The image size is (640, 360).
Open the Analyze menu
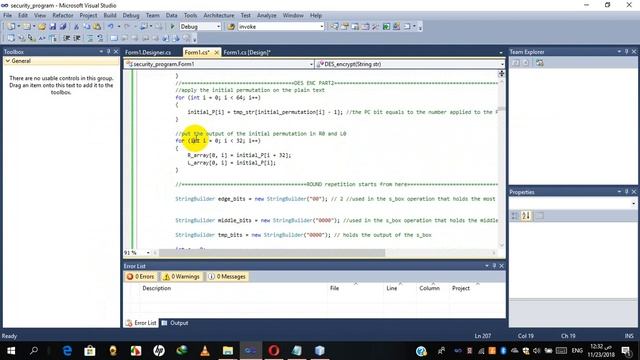(267, 15)
